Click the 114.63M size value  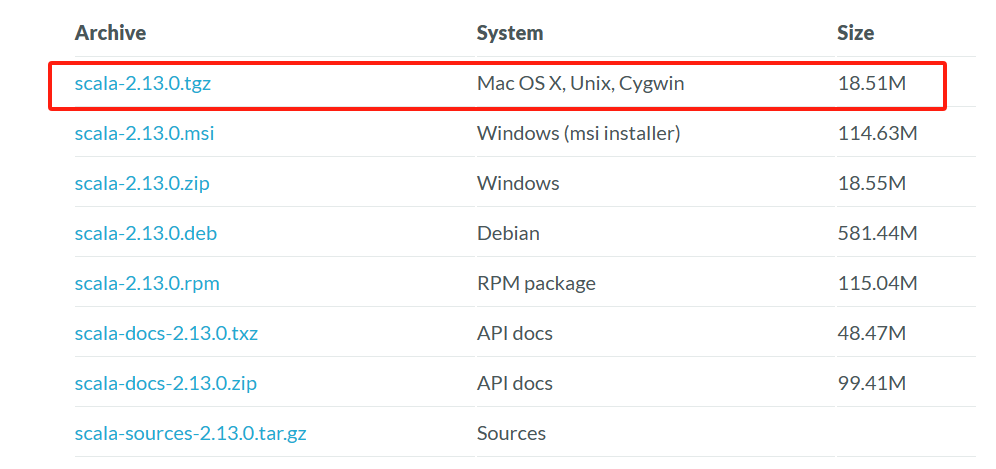[x=877, y=133]
